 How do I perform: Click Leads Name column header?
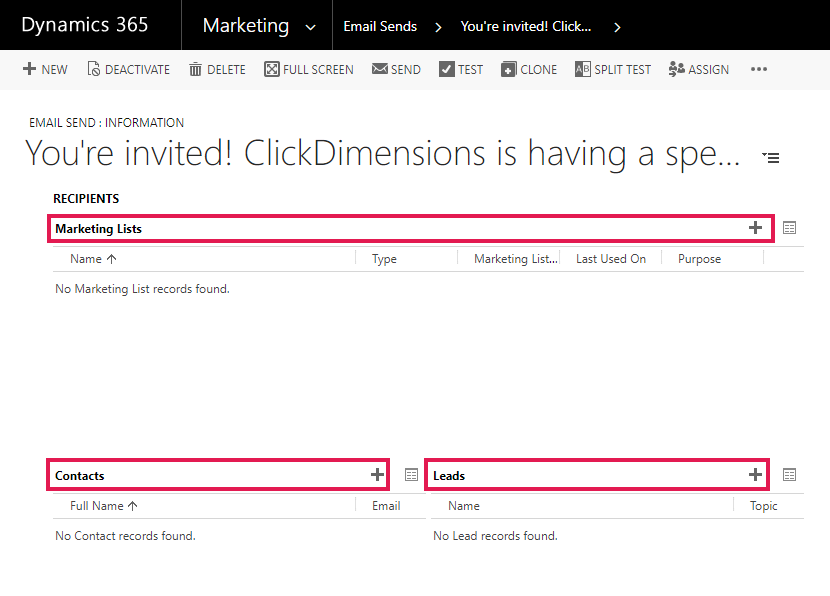(x=464, y=505)
